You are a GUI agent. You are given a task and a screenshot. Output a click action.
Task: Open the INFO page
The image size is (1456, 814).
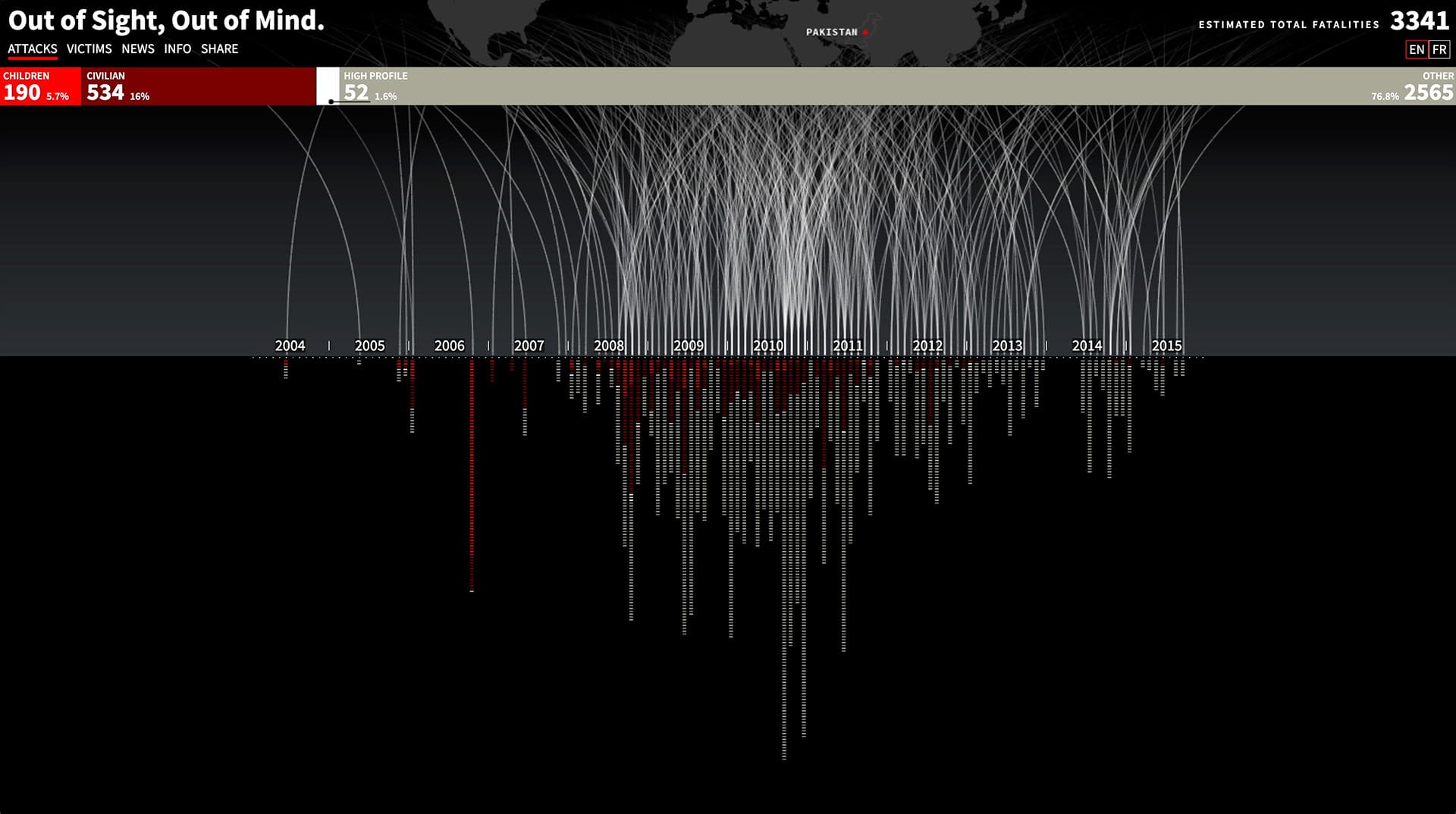177,49
